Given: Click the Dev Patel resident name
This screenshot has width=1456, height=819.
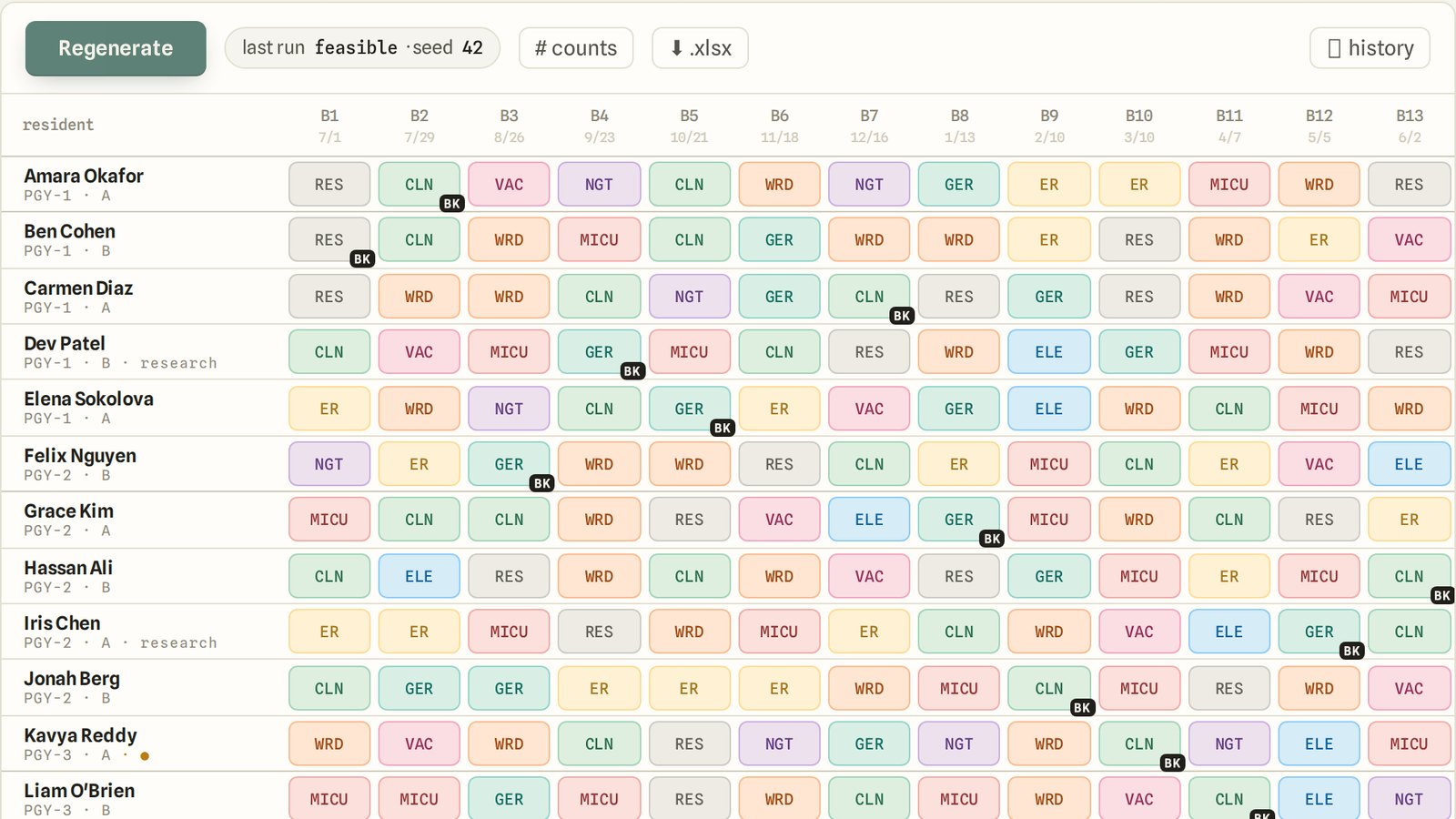Looking at the screenshot, I should coord(65,343).
